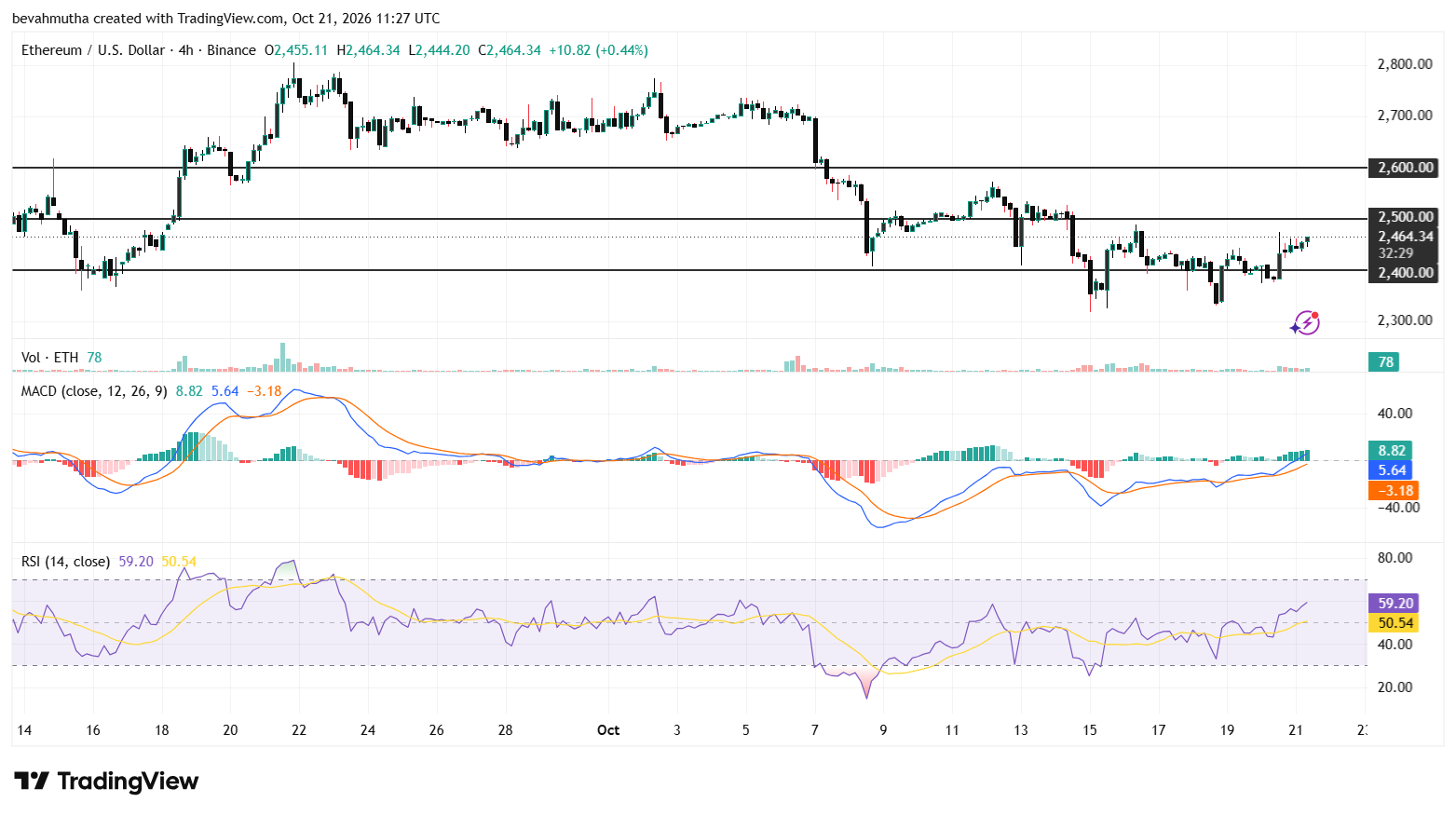
Task: Click the current price label 2,464.34
Action: pos(1406,237)
